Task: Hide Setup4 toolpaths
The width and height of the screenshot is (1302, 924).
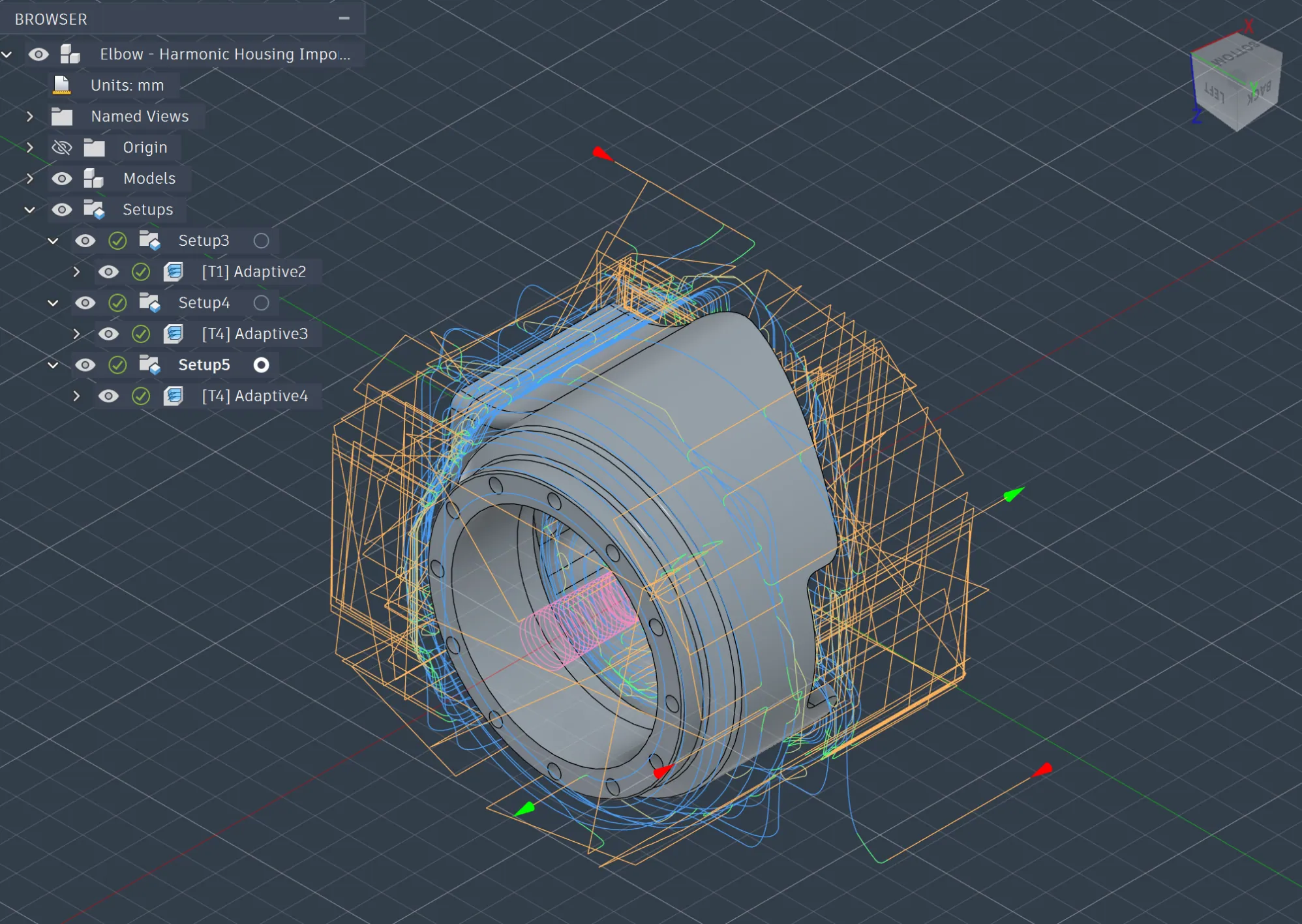Action: [85, 303]
